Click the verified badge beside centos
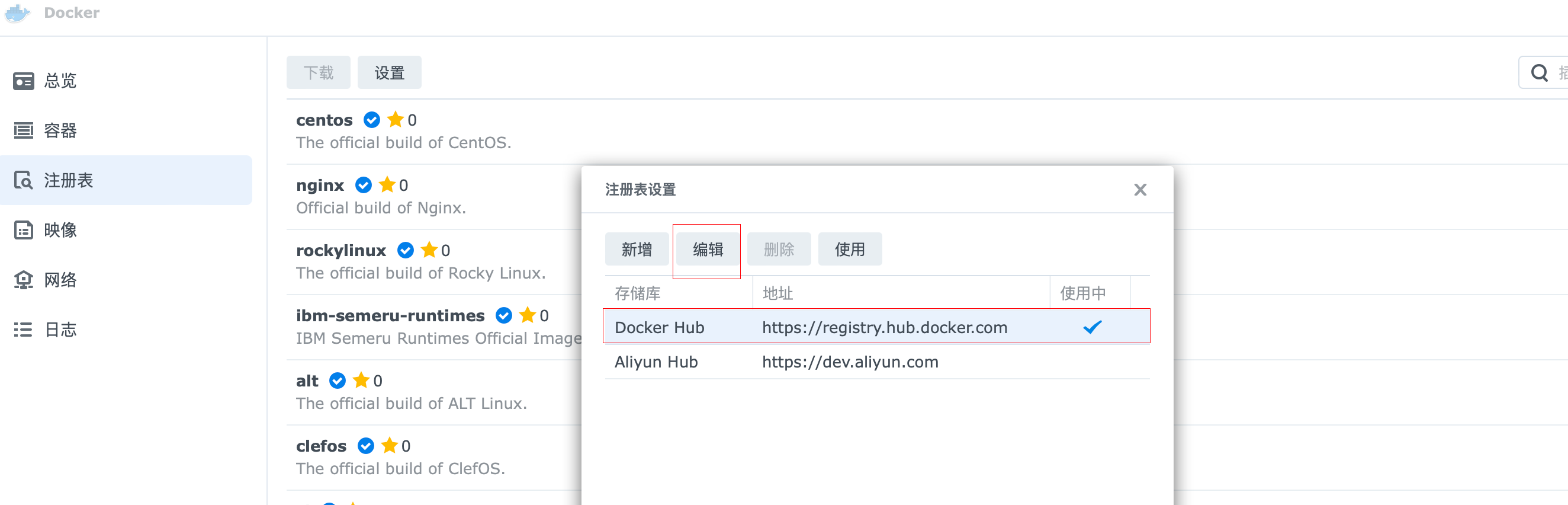Image resolution: width=1568 pixels, height=505 pixels. click(x=372, y=120)
